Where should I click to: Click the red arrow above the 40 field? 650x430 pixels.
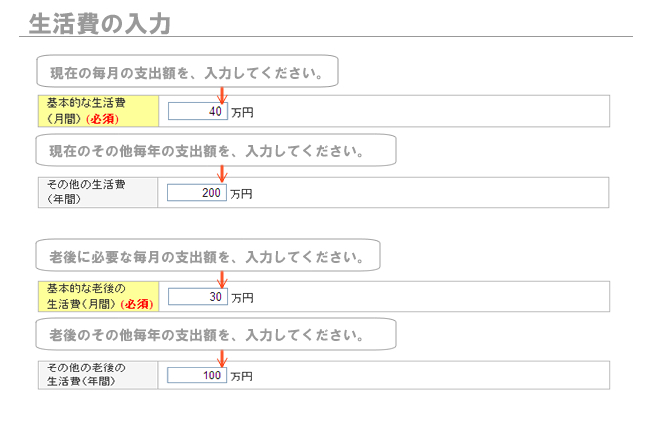[x=222, y=95]
